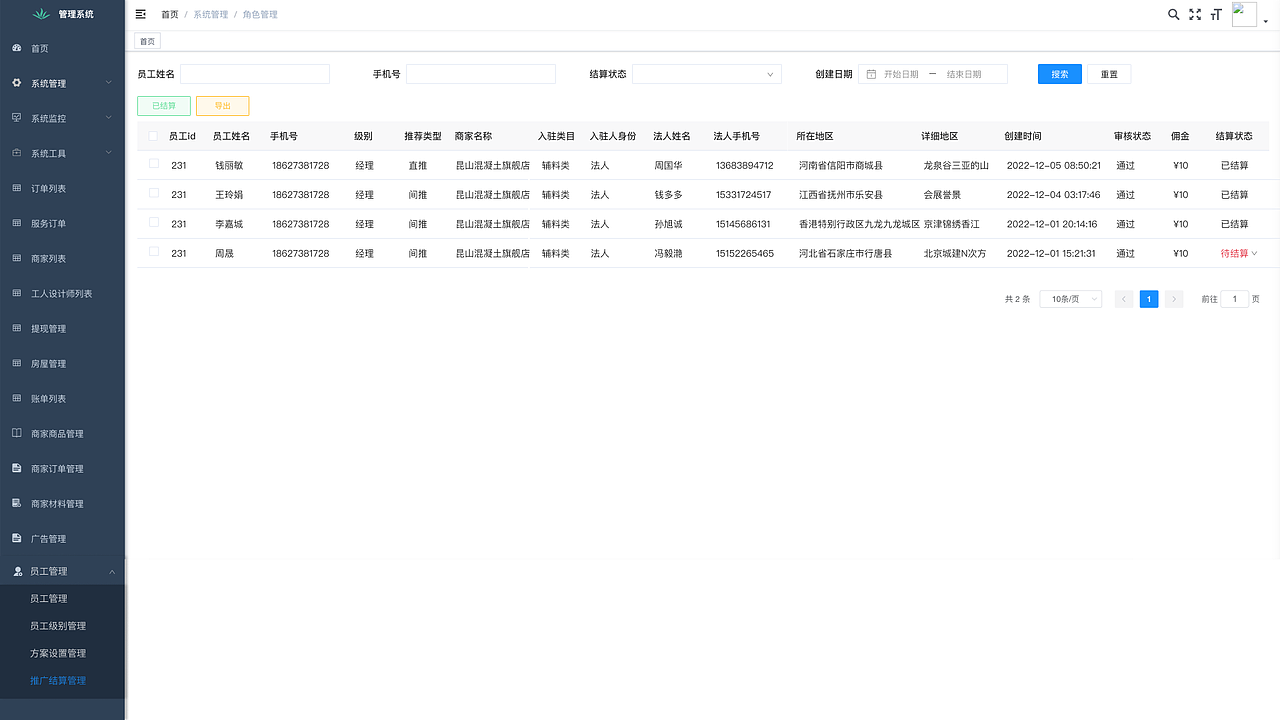Click the 创建时间 column header
This screenshot has width=1280, height=720.
point(1023,136)
